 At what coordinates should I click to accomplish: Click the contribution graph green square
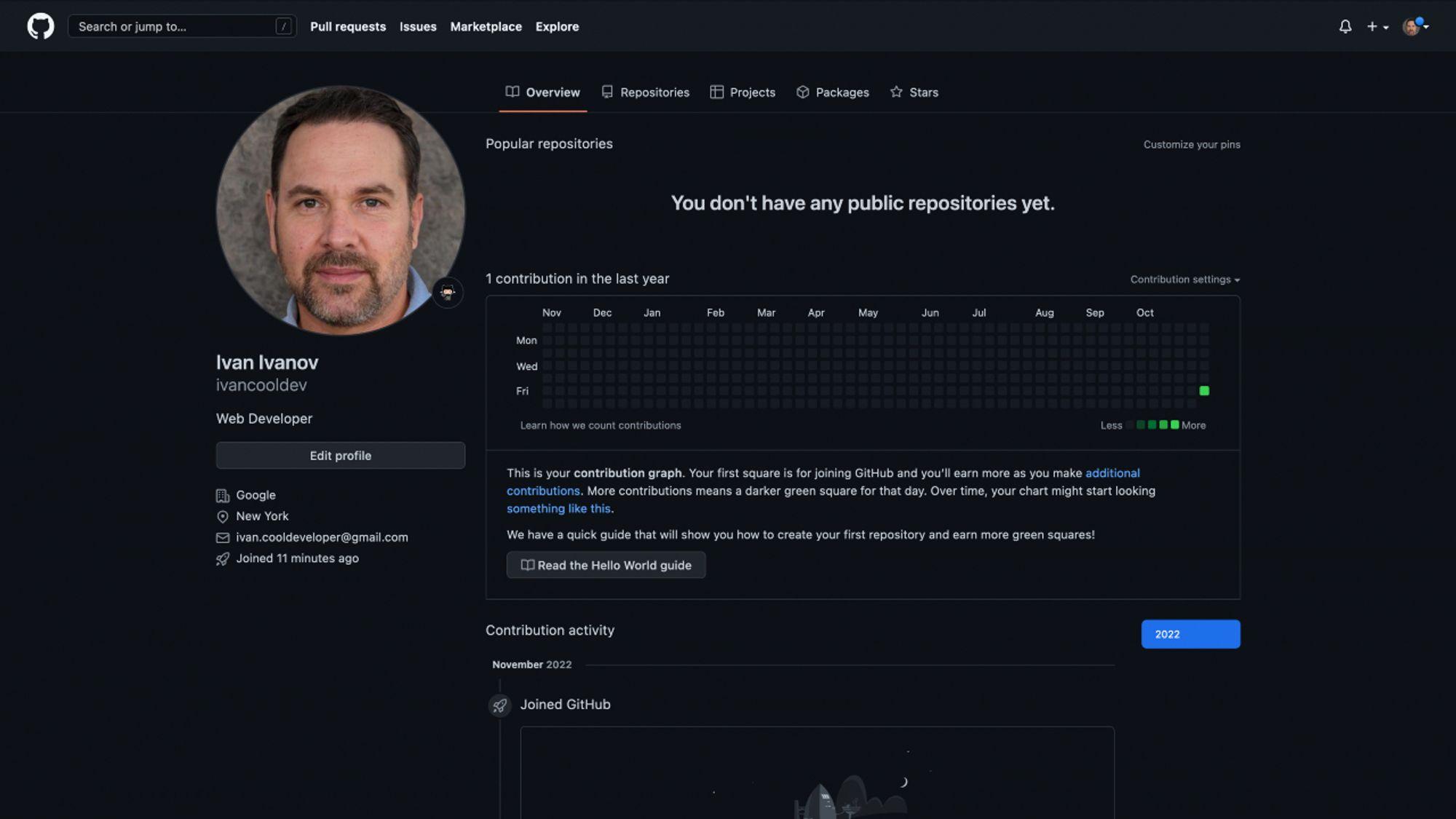point(1204,391)
